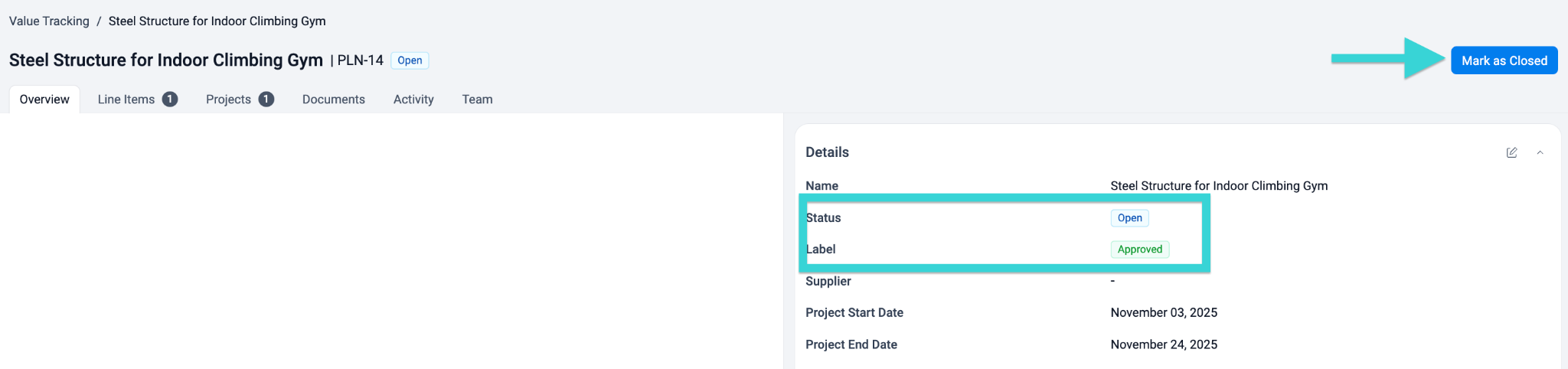
Task: Click the November 03, 2025 start date
Action: 1164,312
